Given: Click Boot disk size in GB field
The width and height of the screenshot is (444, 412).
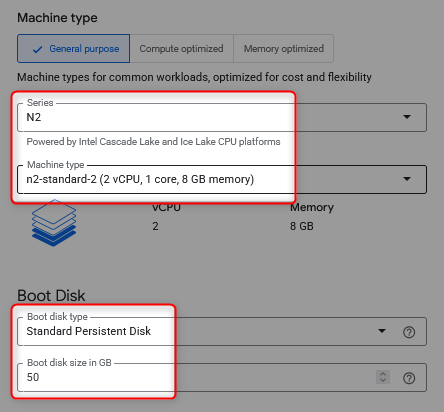Looking at the screenshot, I should click(x=222, y=377).
